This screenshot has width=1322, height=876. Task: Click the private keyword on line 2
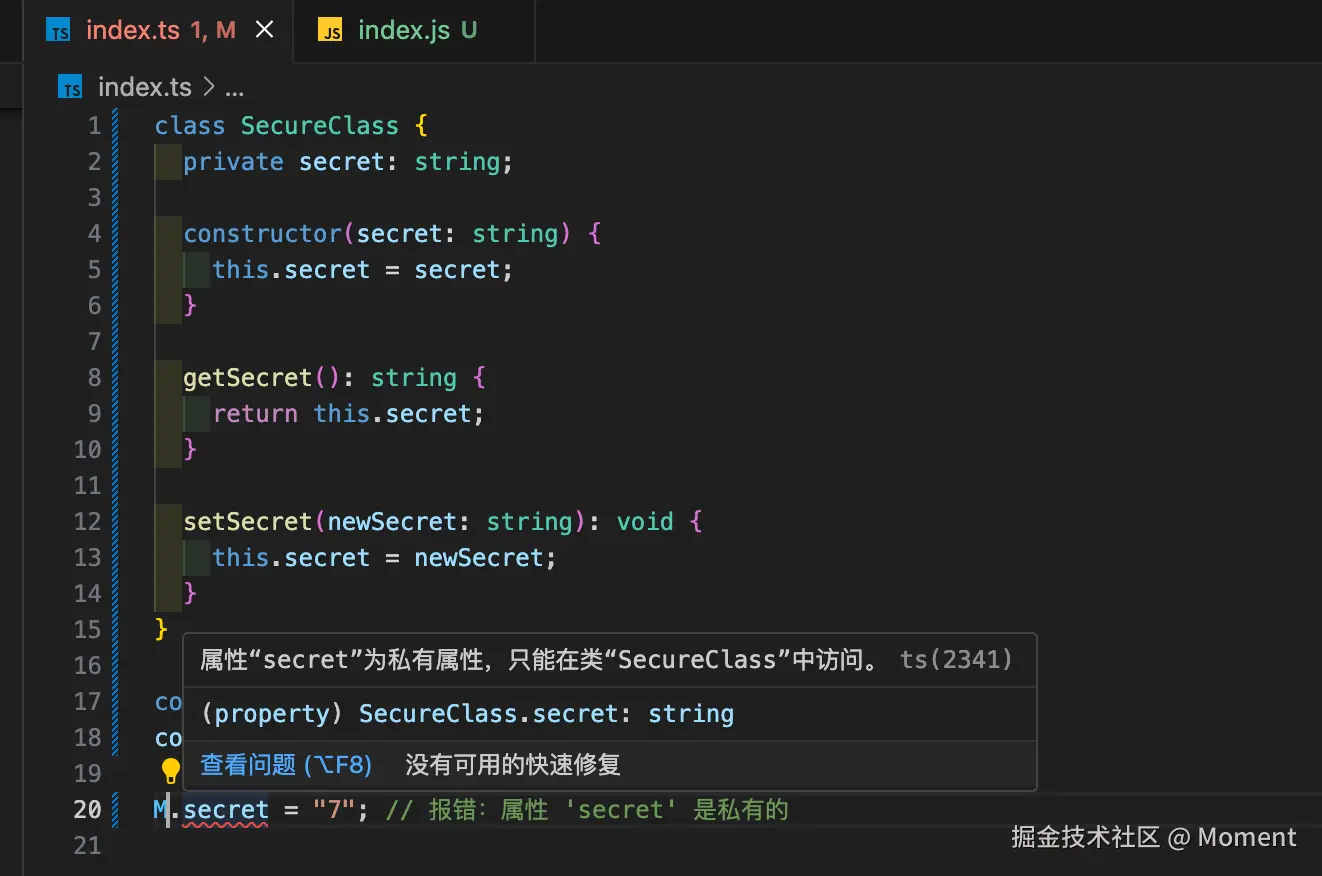point(233,161)
